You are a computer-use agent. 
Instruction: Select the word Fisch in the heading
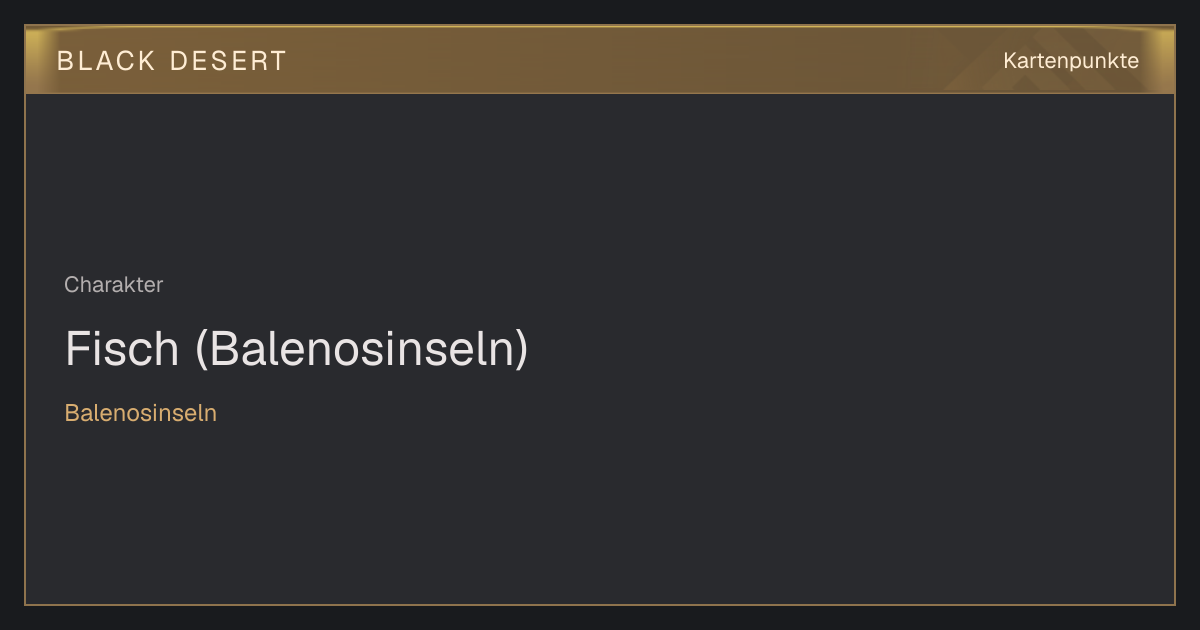tap(122, 349)
